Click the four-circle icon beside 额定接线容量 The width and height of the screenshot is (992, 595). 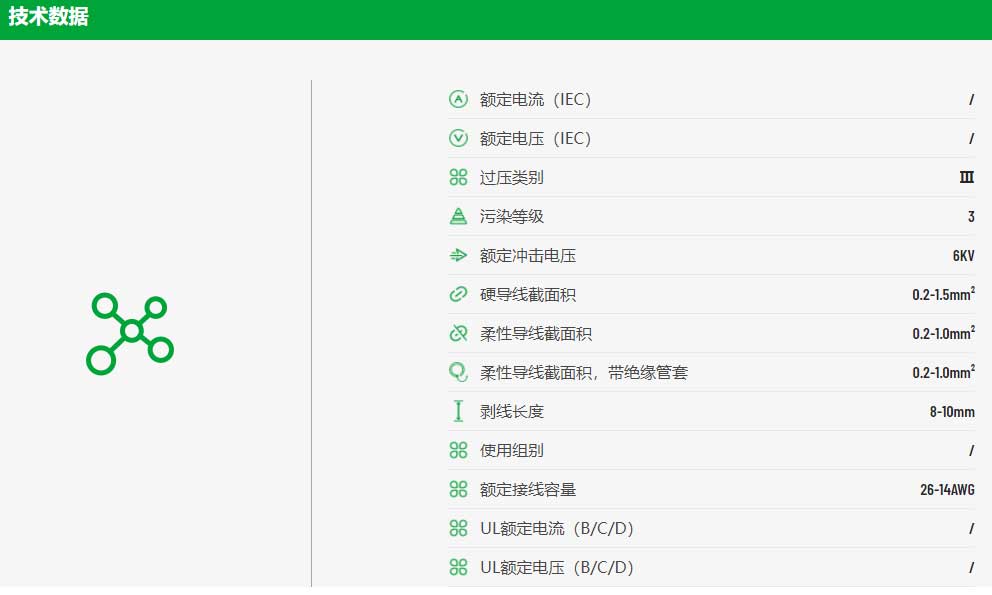click(x=458, y=489)
